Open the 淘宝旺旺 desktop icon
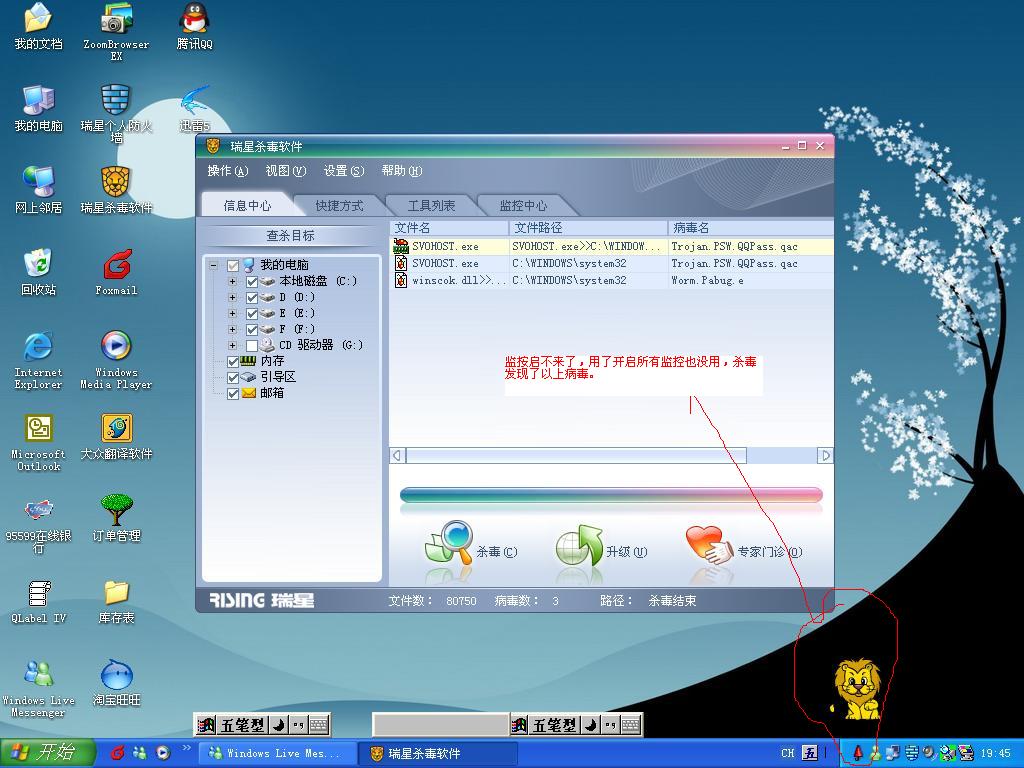Image resolution: width=1024 pixels, height=768 pixels. 116,683
